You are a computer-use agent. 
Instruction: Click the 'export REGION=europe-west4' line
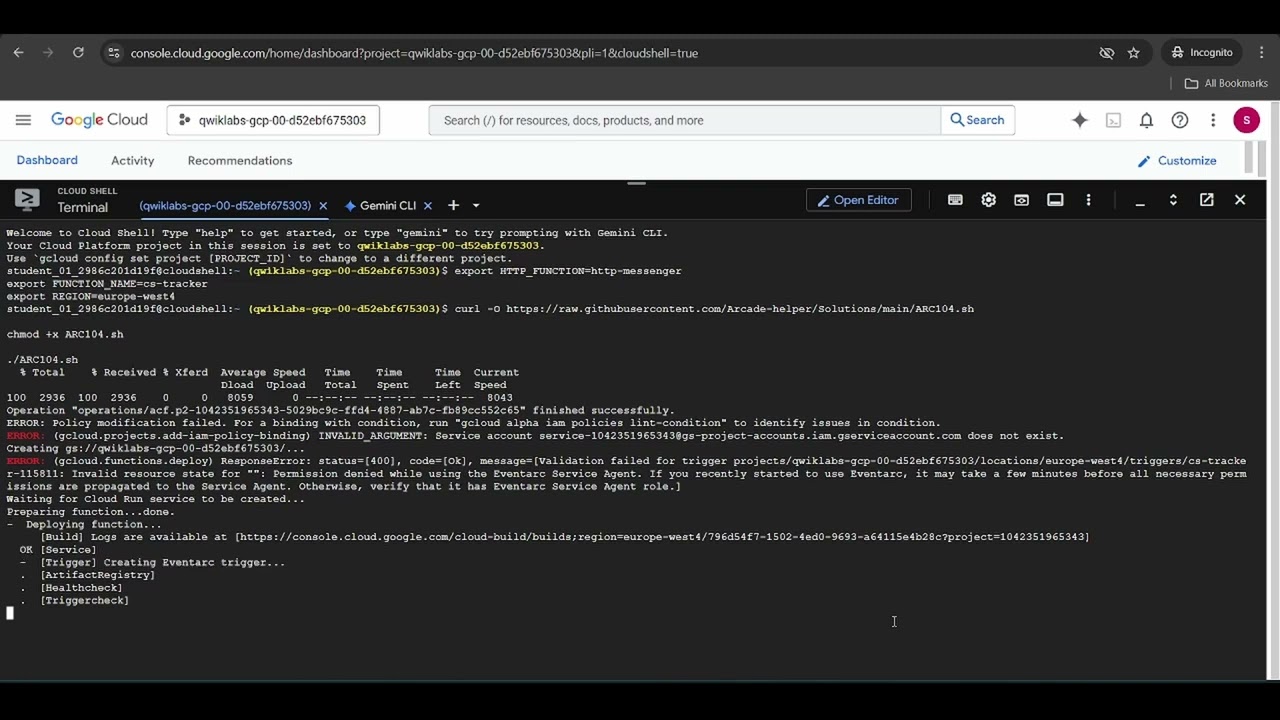click(91, 296)
